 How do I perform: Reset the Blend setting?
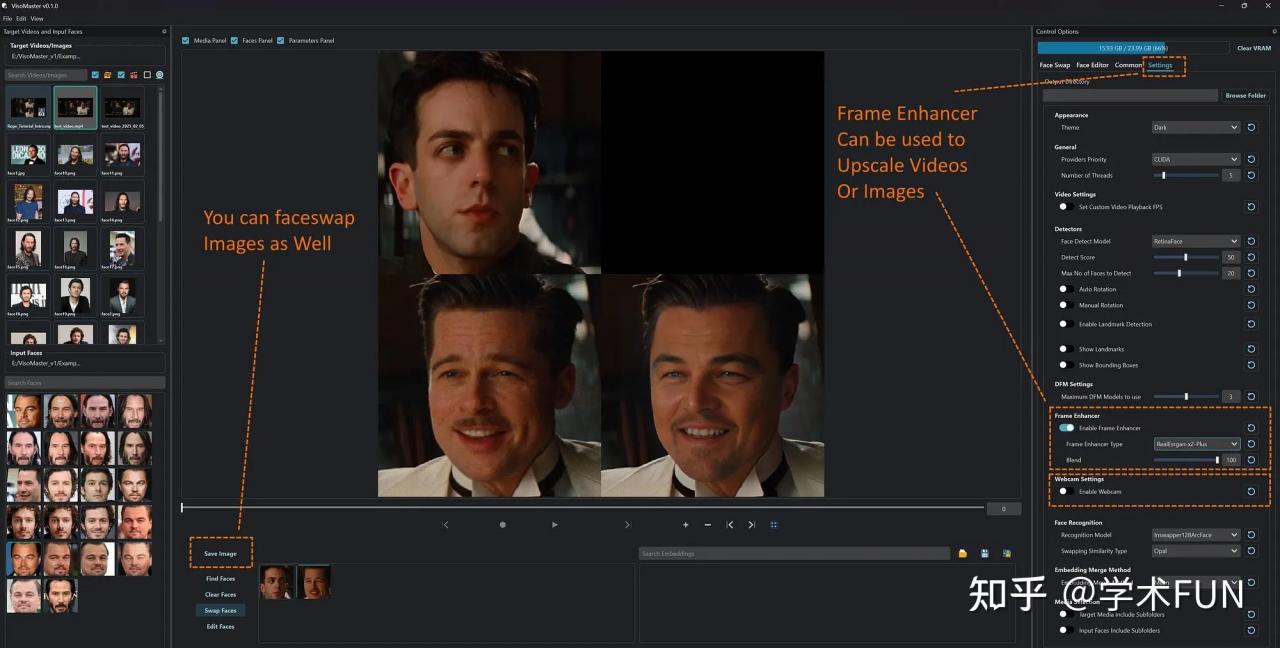pyautogui.click(x=1251, y=460)
